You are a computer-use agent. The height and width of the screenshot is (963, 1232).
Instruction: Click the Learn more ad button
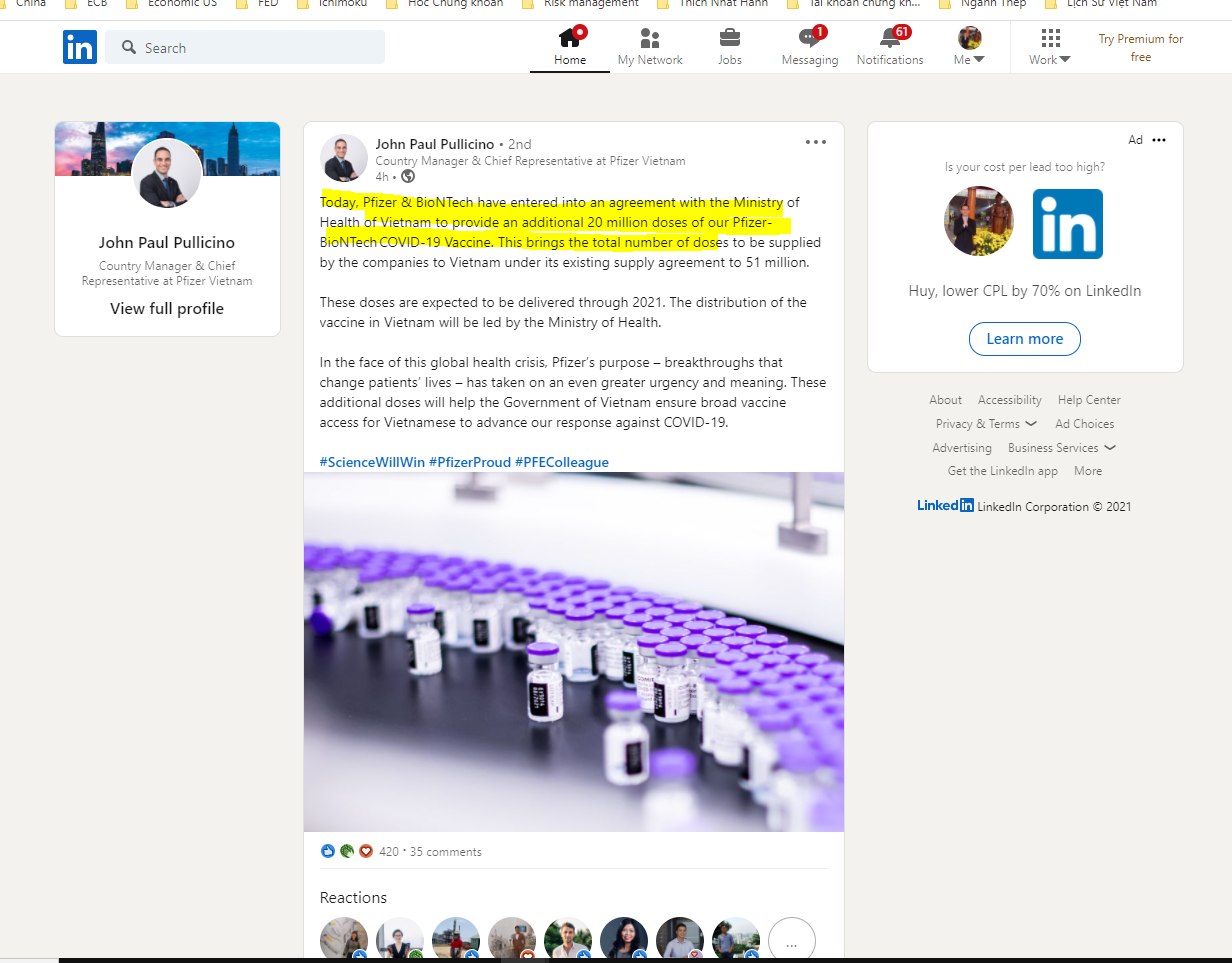[1024, 339]
